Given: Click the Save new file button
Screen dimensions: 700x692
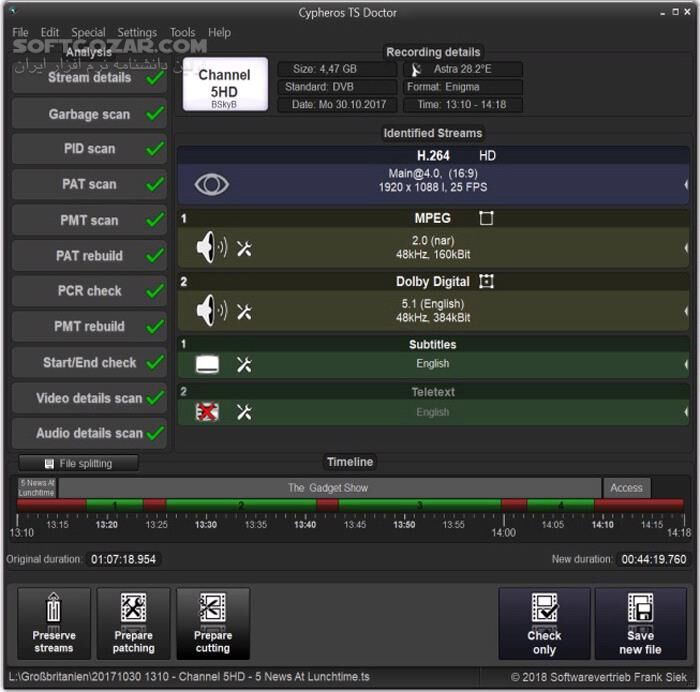Looking at the screenshot, I should coord(640,623).
